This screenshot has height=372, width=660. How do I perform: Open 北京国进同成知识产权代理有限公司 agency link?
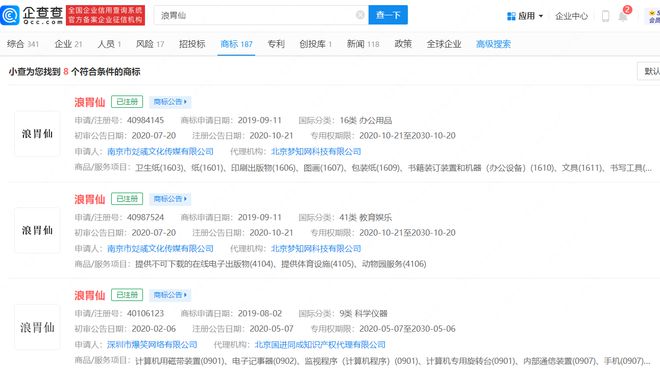[x=320, y=345]
